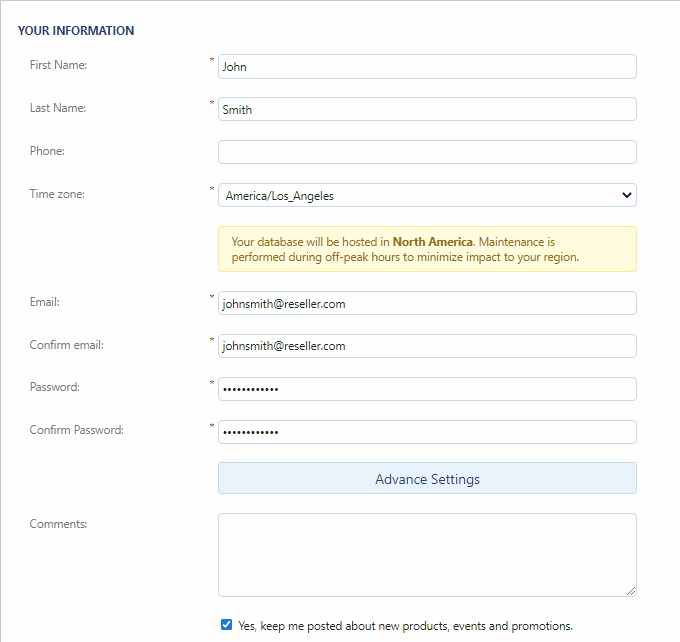Click the 'Yes, keep me posted' label text
This screenshot has width=680, height=642.
tap(405, 626)
